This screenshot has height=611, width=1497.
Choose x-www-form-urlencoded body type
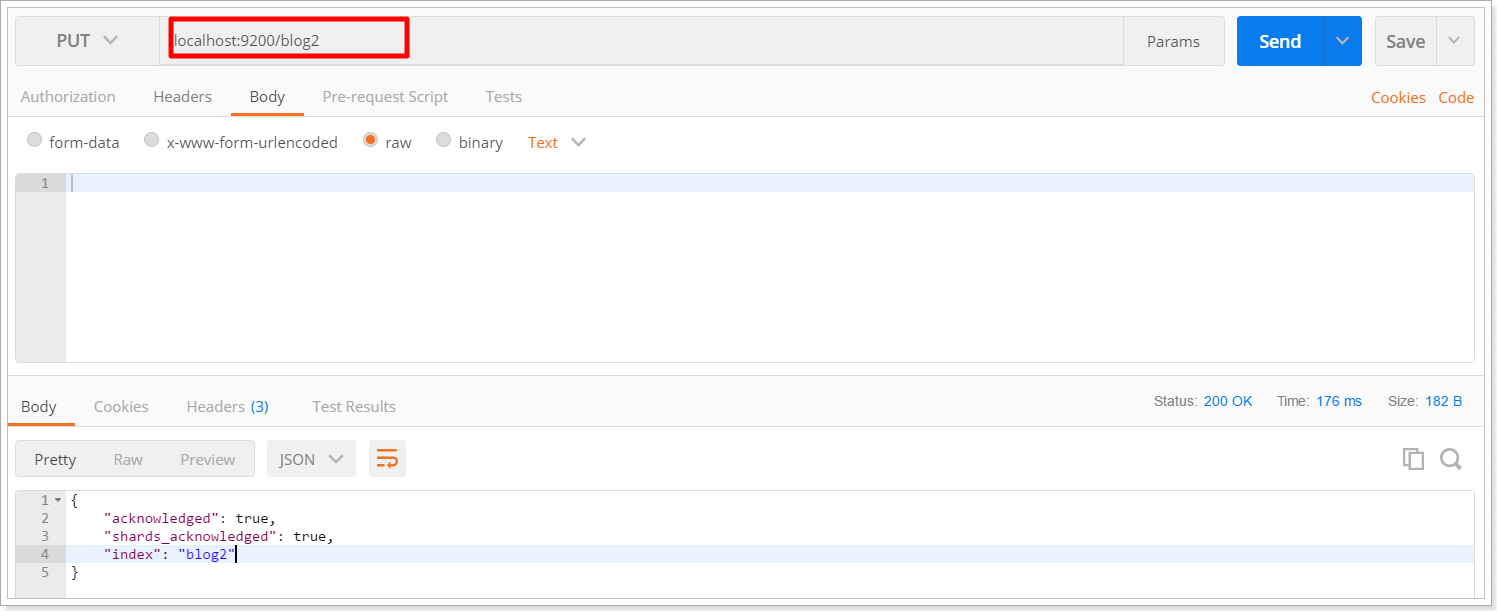click(x=152, y=141)
